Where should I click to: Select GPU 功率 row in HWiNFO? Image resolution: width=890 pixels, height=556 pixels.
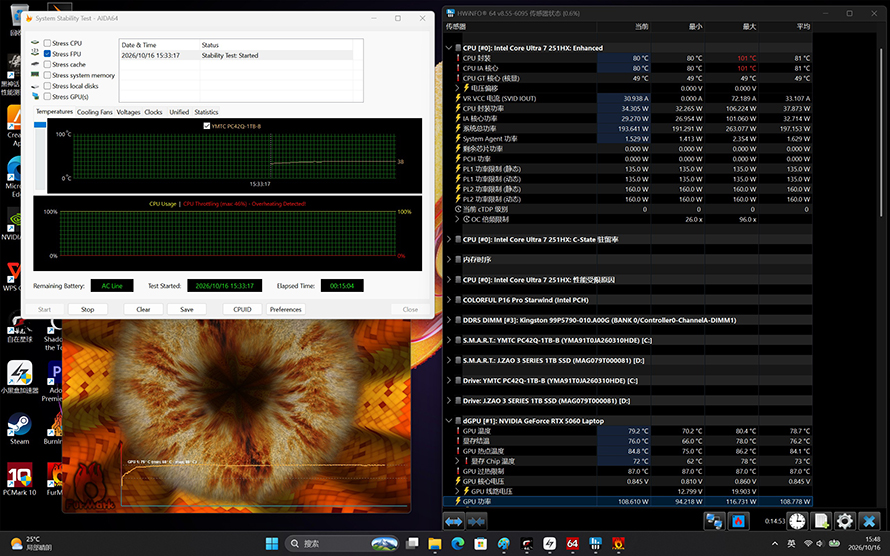[x=628, y=502]
